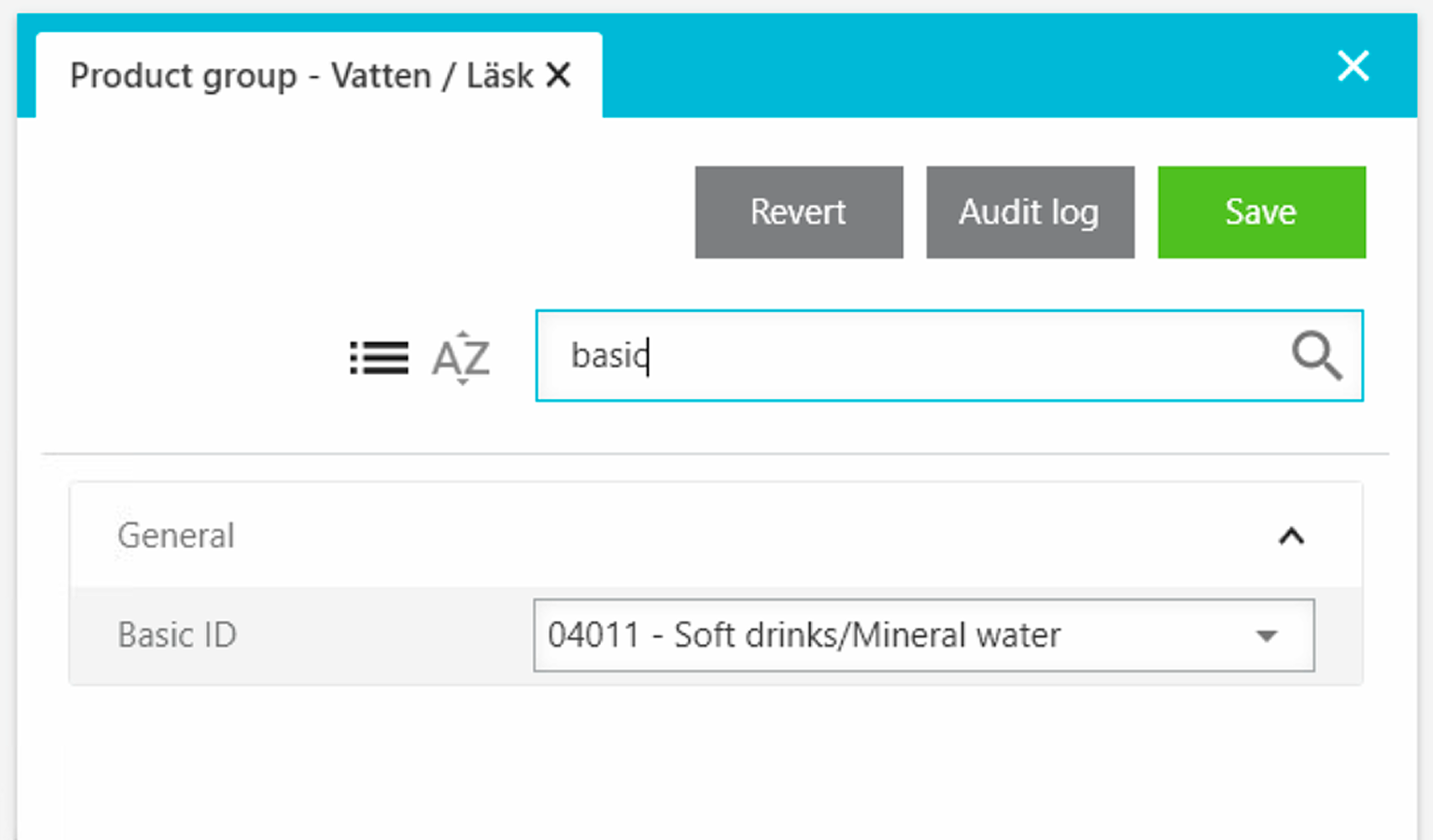The width and height of the screenshot is (1433, 840).
Task: Sort properties alphabetically with AZ icon
Action: coord(461,358)
